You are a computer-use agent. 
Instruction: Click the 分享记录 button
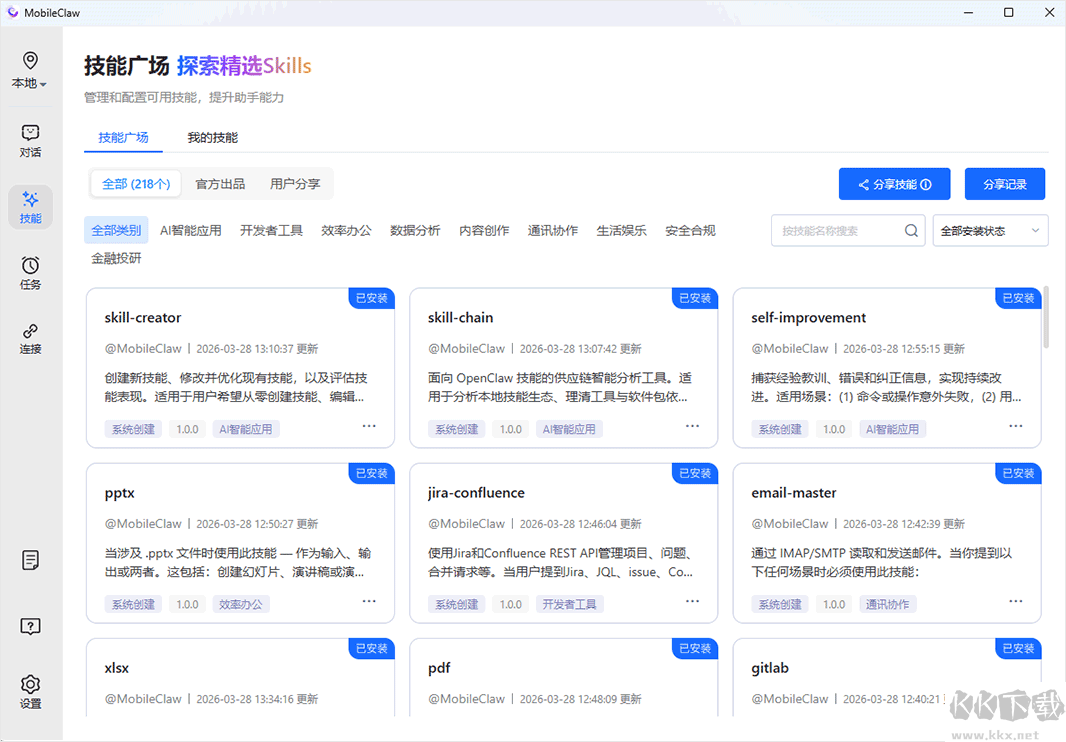(1005, 184)
